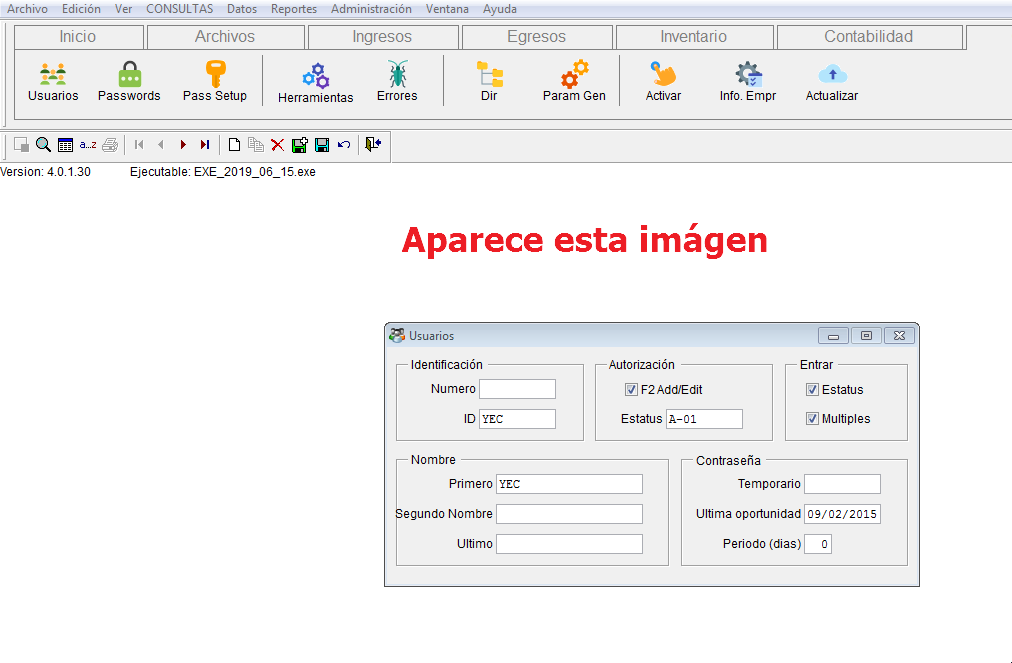Open the Ver menu
The width and height of the screenshot is (1012, 663).
123,9
